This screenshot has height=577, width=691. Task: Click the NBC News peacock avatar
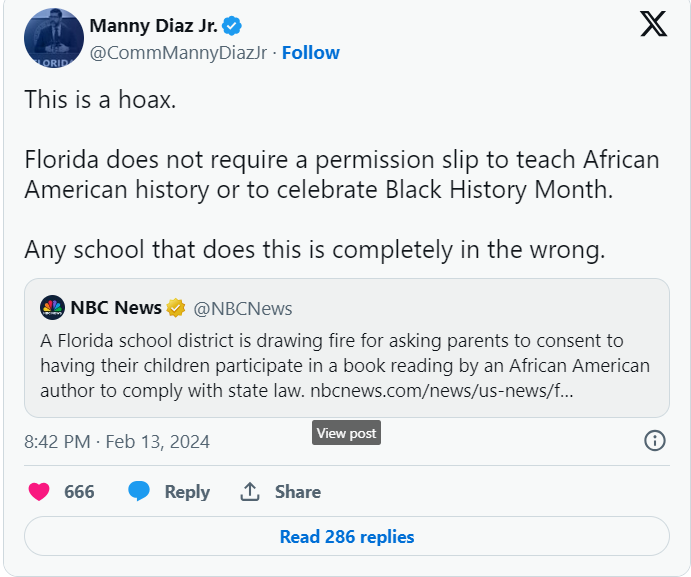point(52,307)
